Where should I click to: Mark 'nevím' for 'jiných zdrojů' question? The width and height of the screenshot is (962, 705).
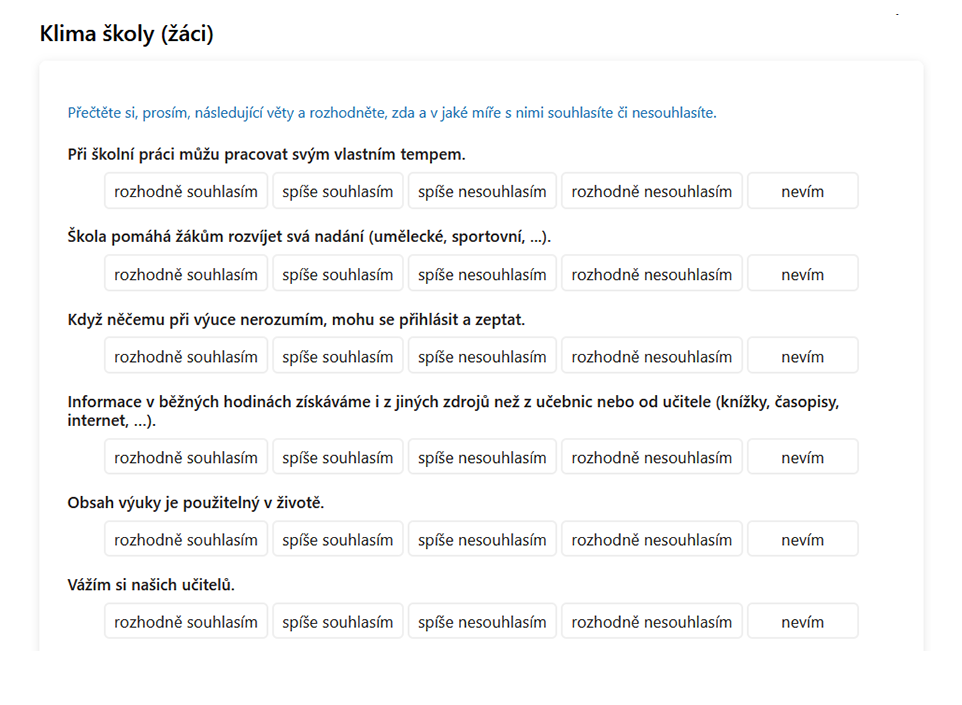[802, 457]
